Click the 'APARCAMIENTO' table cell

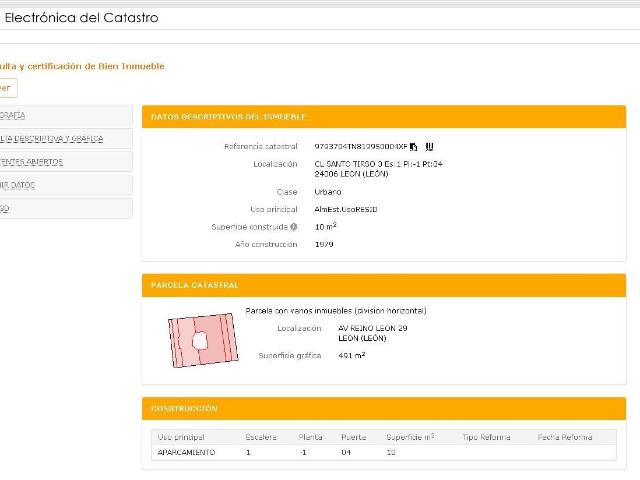tap(186, 452)
